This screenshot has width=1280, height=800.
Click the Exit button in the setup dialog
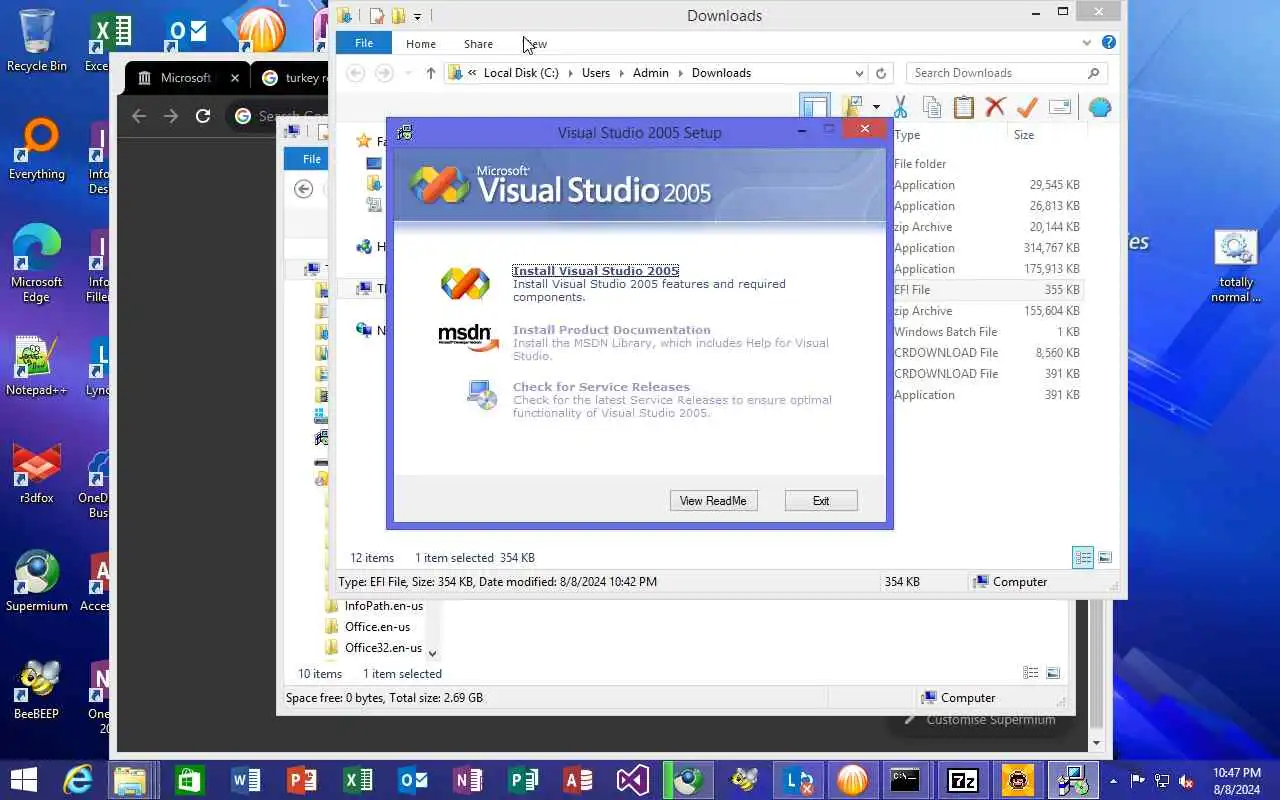[x=821, y=501]
